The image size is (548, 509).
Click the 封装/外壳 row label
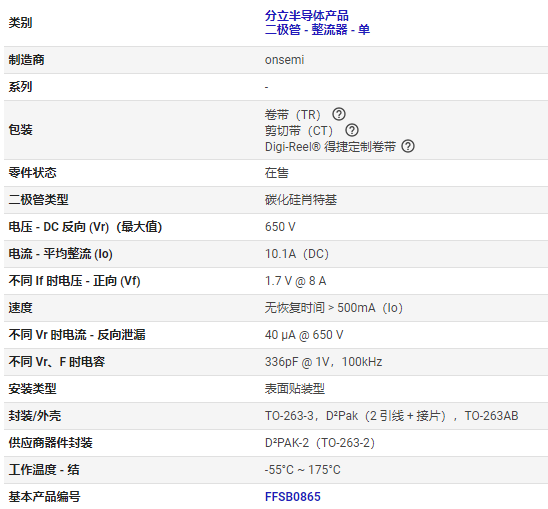click(x=35, y=416)
